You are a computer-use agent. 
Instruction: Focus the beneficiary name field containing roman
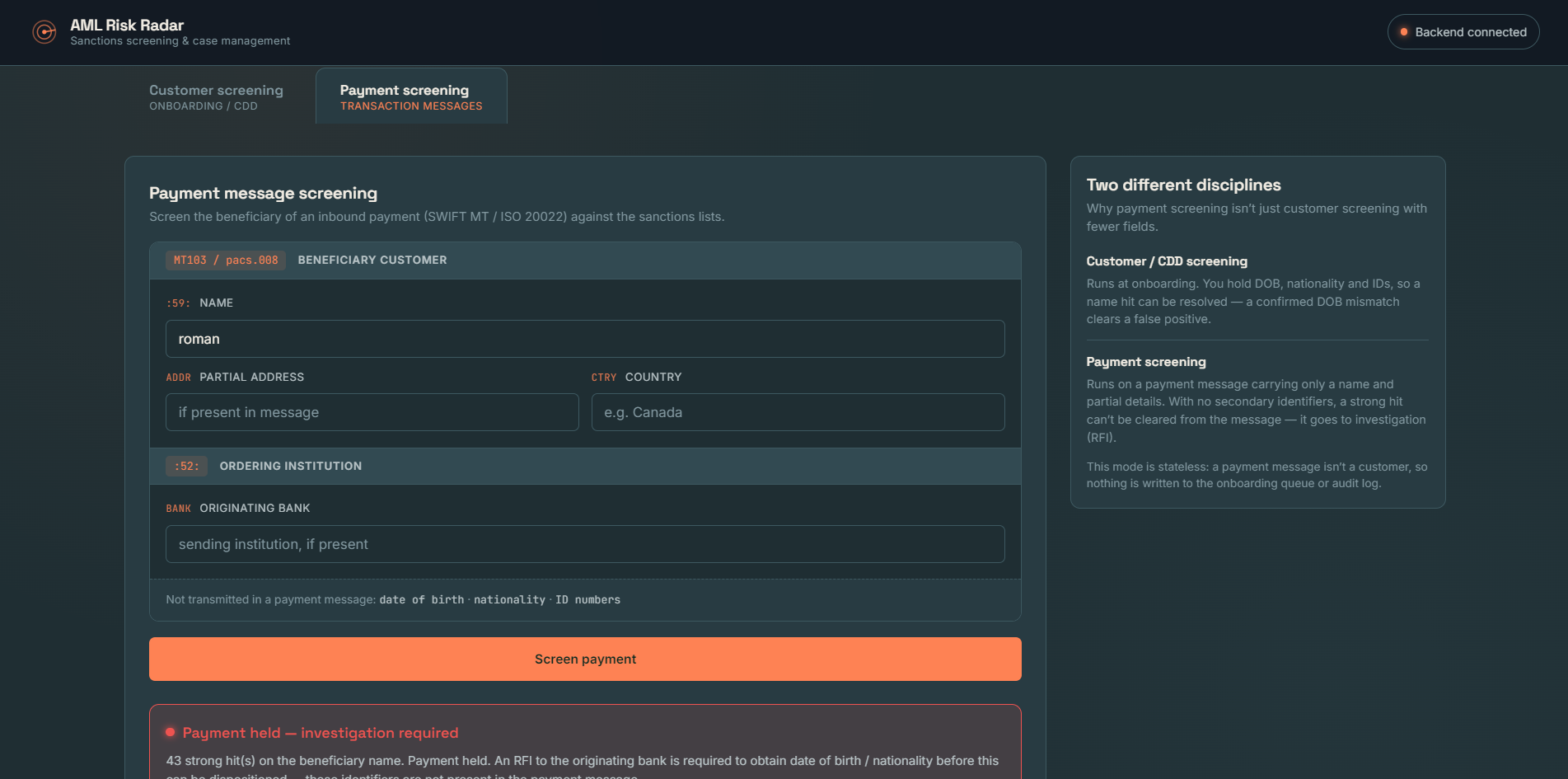click(585, 339)
